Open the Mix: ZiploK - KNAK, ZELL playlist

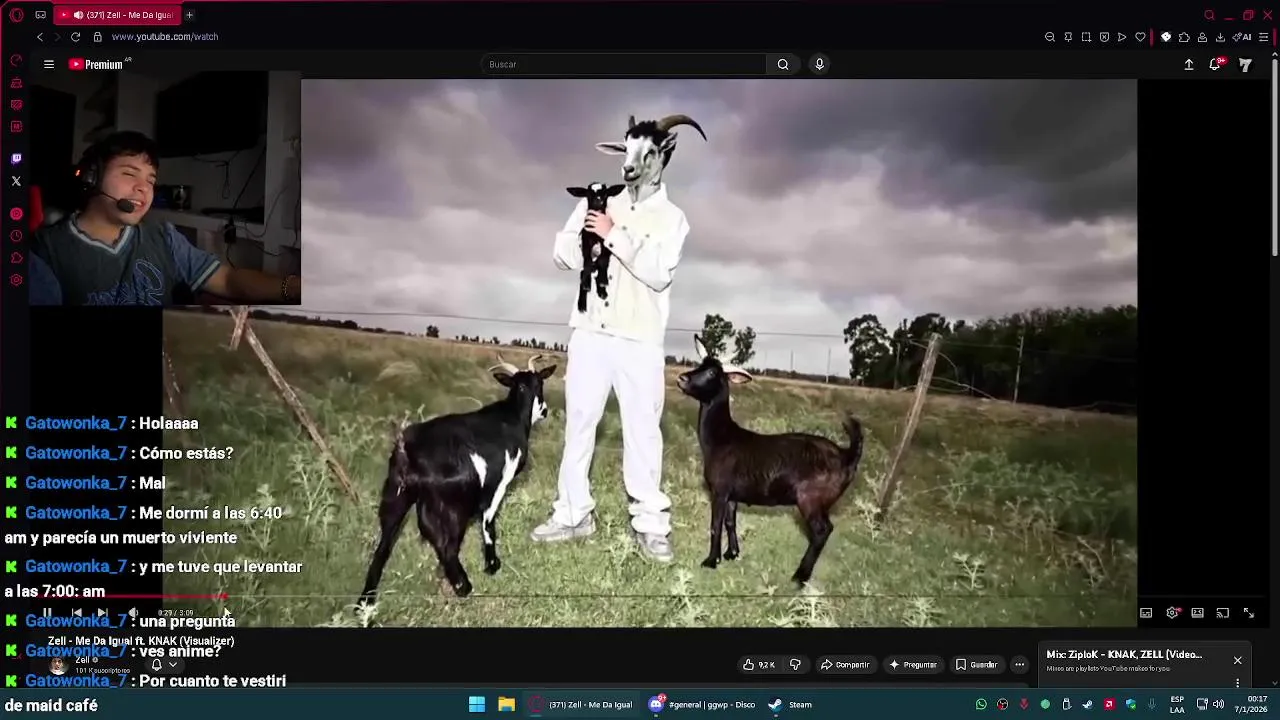(1124, 655)
